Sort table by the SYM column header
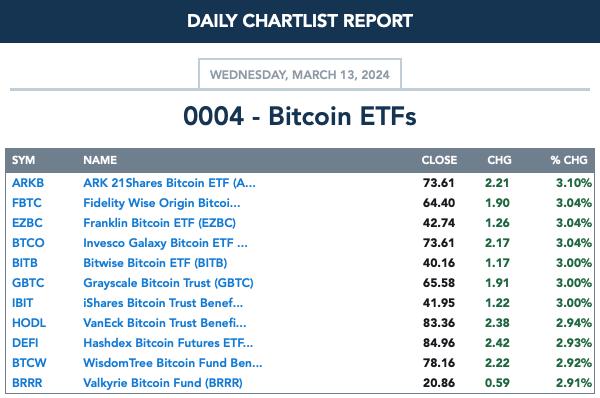The image size is (600, 398). [23, 160]
